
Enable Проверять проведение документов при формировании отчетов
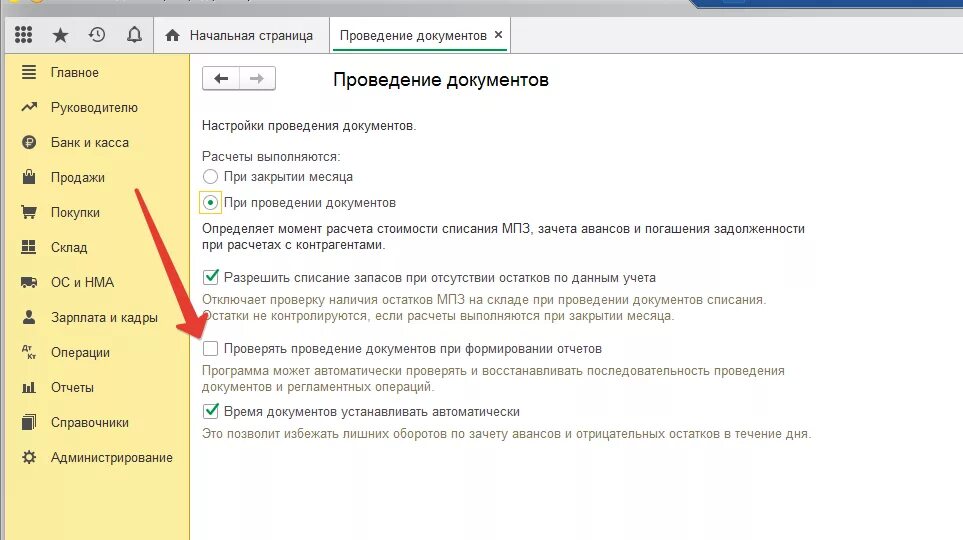tap(211, 348)
